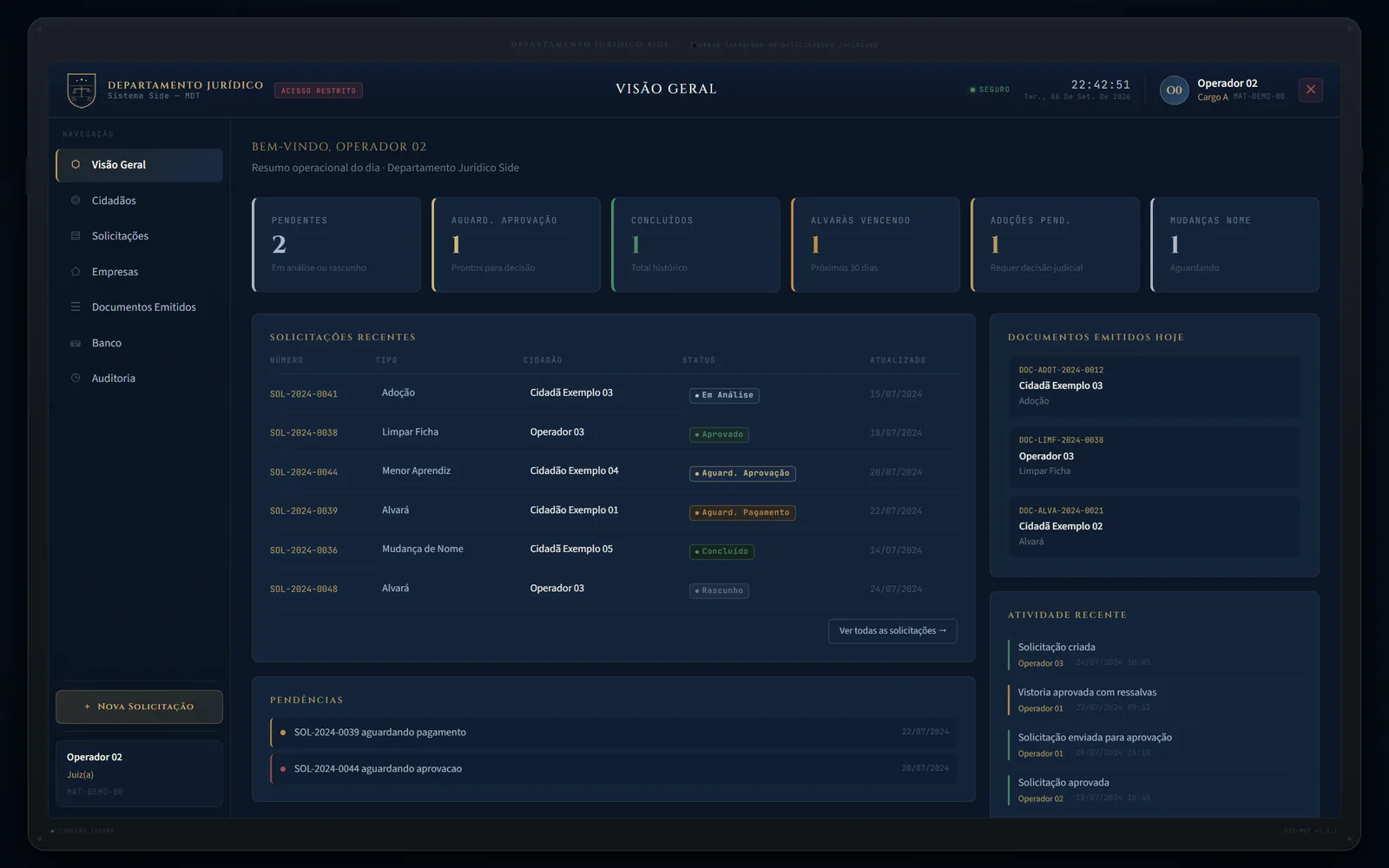Click Cidadão Exemplo 01 in the table

click(x=574, y=510)
